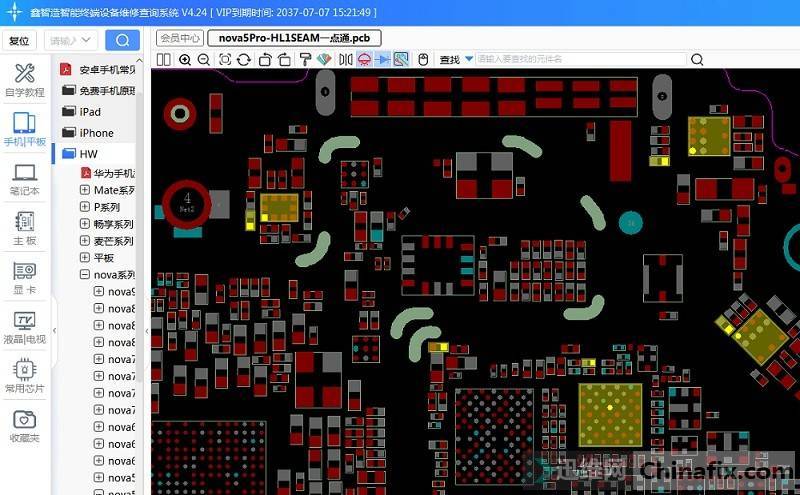Click the fit-to-screen icon in toolbar

(225, 60)
